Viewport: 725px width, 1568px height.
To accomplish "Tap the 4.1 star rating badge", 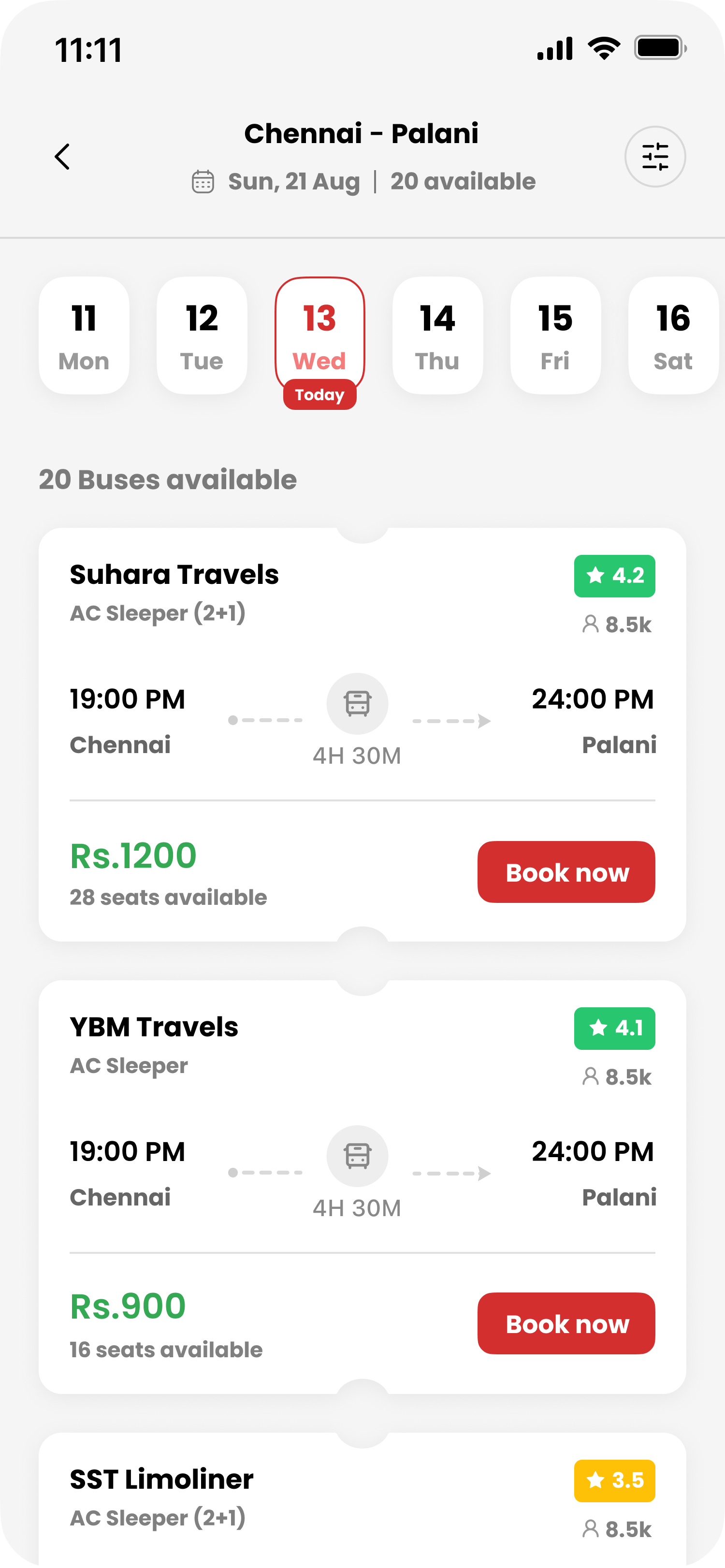I will click(x=614, y=1028).
